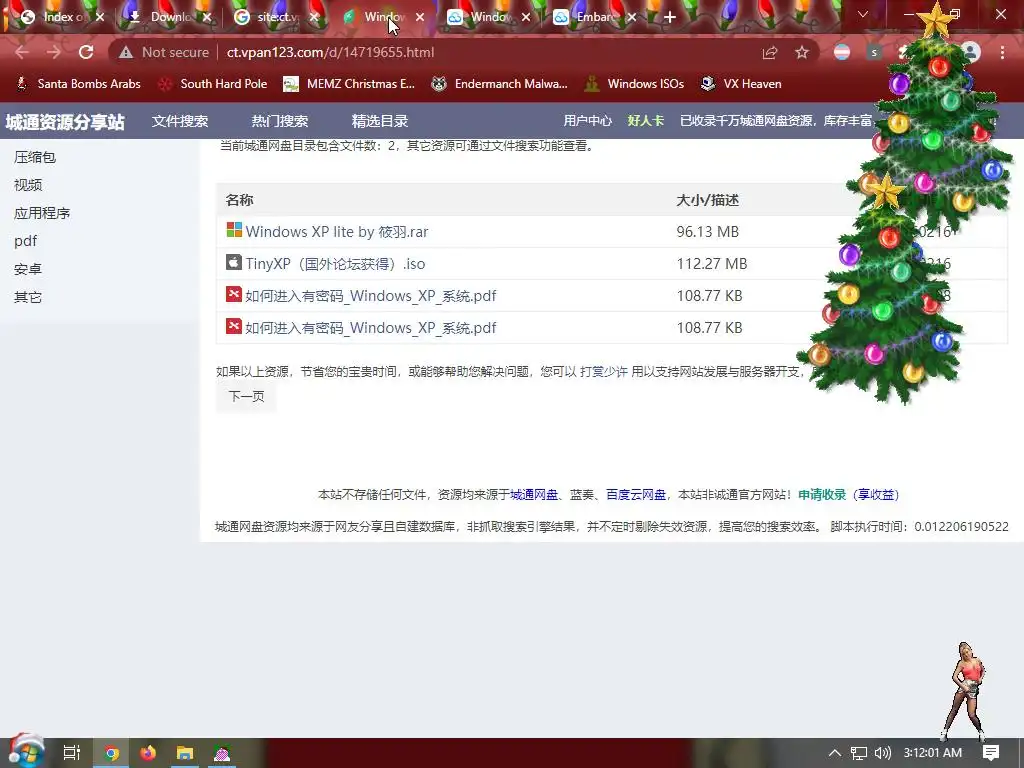The height and width of the screenshot is (768, 1024).
Task: Click the Chrome taskbar icon
Action: (112, 753)
